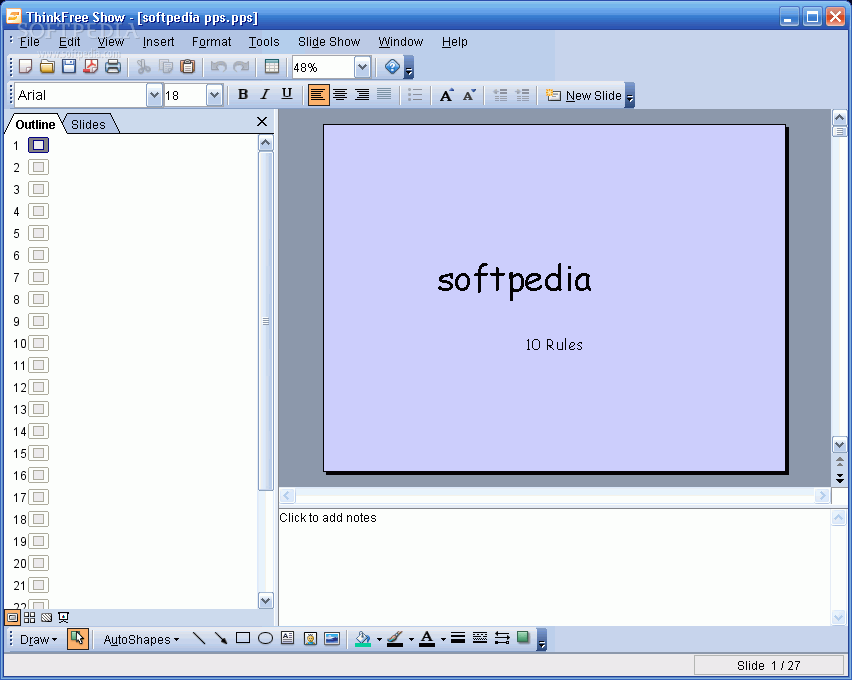Create a new presentation document
The width and height of the screenshot is (852, 680).
26,67
